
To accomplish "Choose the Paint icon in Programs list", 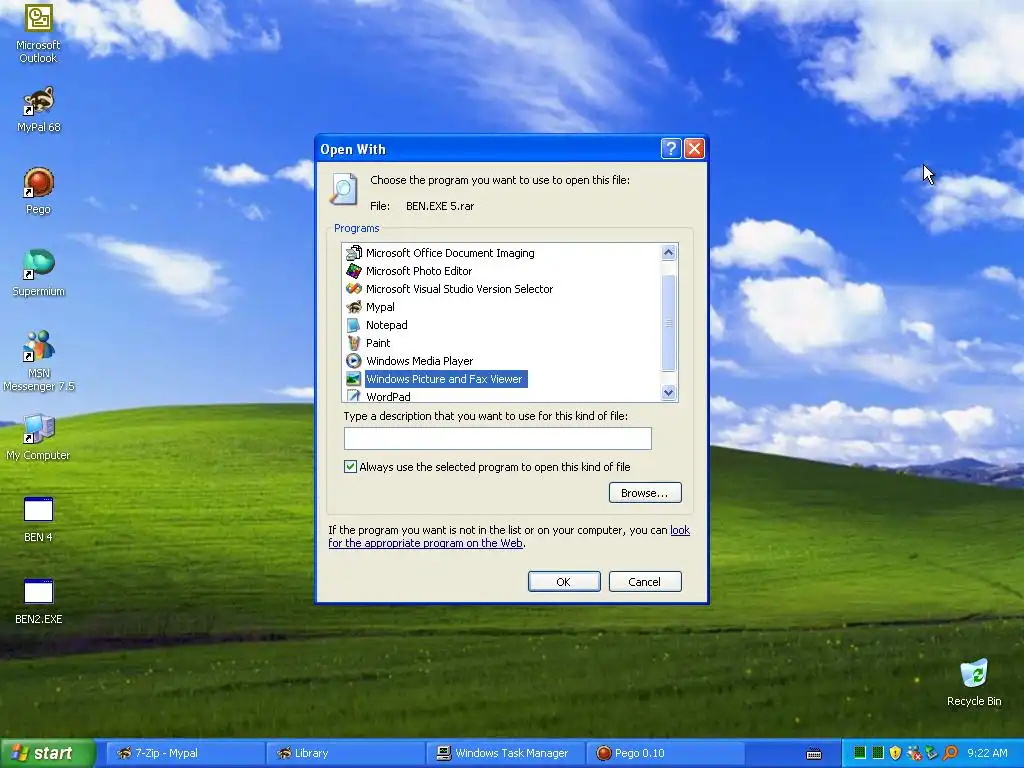I will [x=353, y=343].
